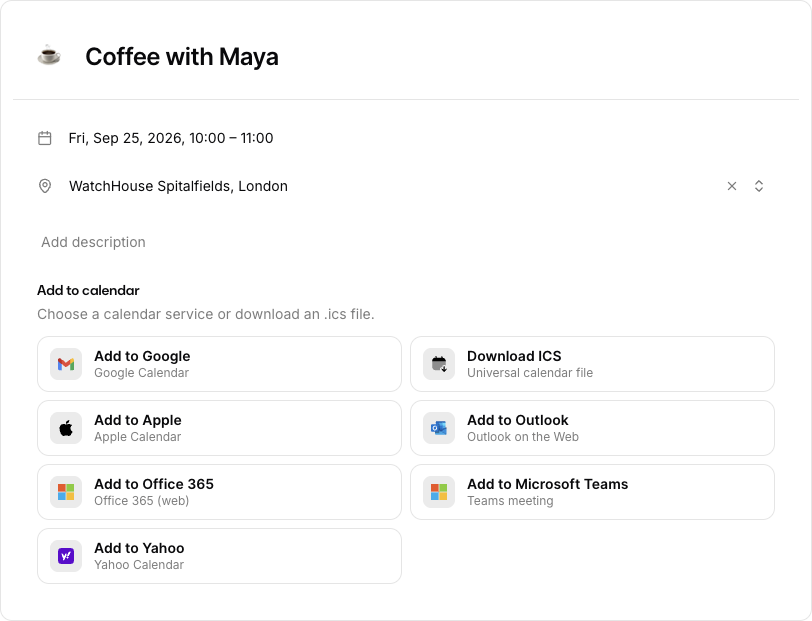
Task: Click the Outlook on the Web subtitle
Action: 523,437
